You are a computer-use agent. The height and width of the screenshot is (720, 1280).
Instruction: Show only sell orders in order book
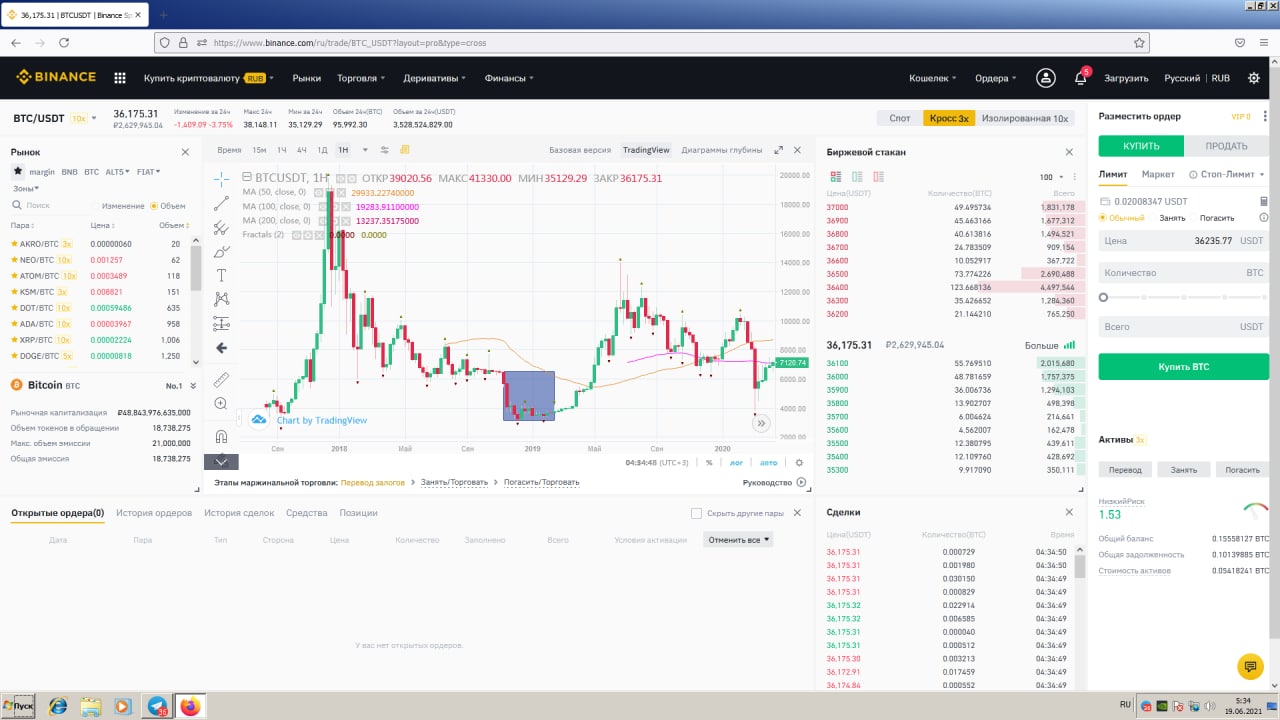[881, 176]
